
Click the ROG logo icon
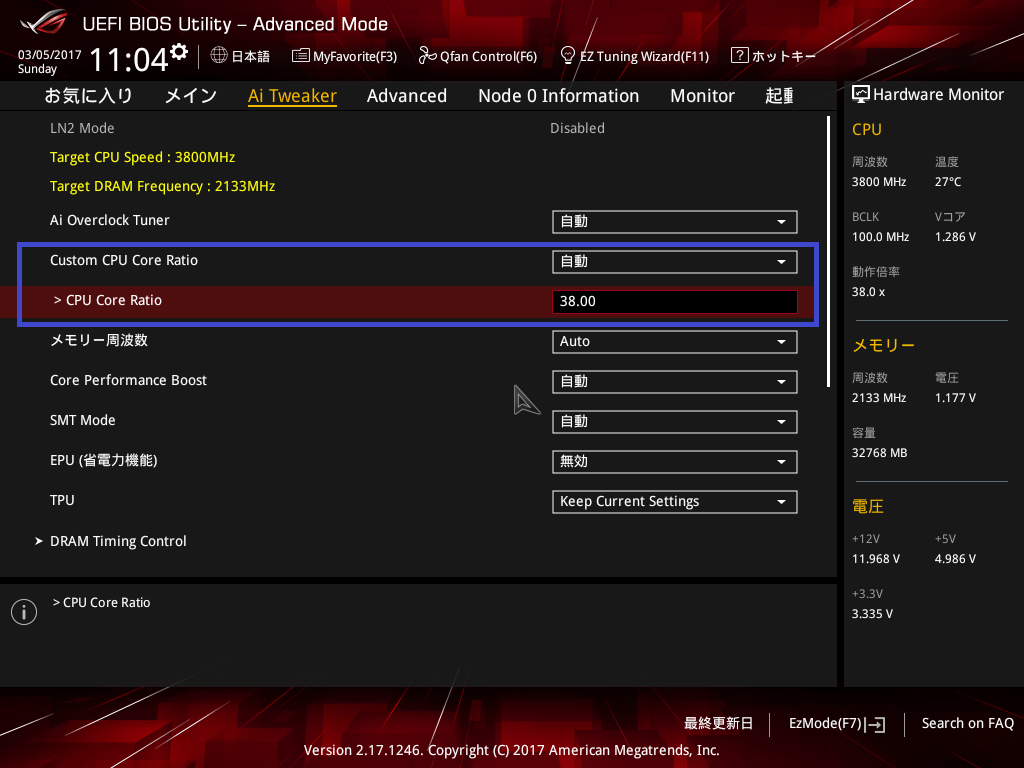point(42,24)
